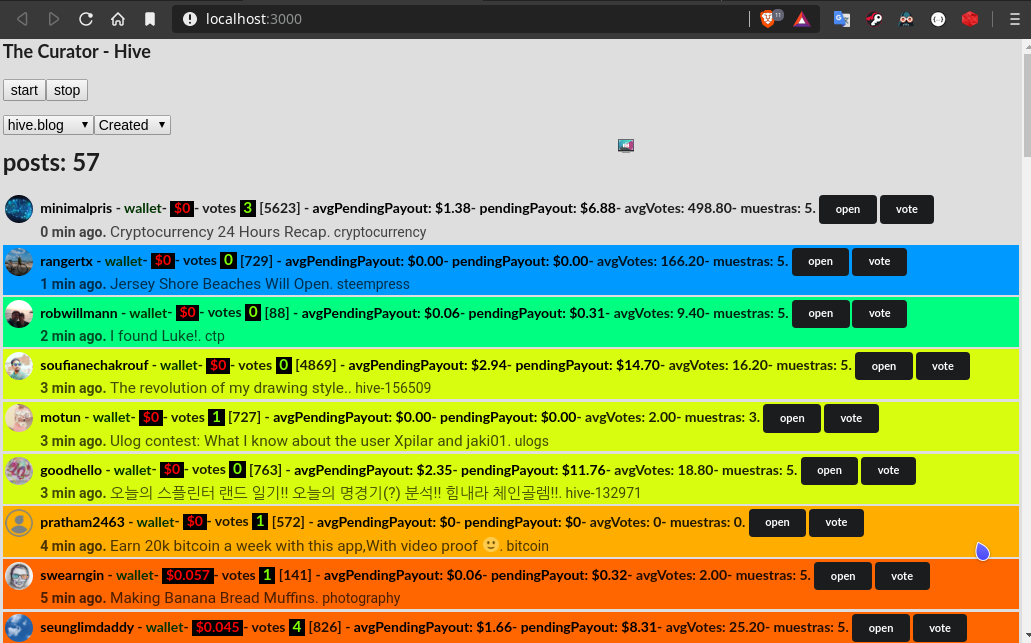
Task: Click title 'Jersey Shore Beaches Will Open'
Action: (x=222, y=284)
